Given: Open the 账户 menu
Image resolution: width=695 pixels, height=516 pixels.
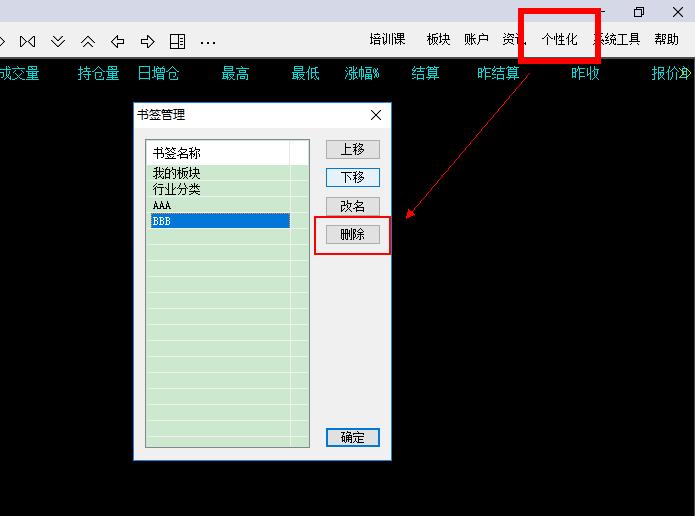Looking at the screenshot, I should click(x=476, y=40).
